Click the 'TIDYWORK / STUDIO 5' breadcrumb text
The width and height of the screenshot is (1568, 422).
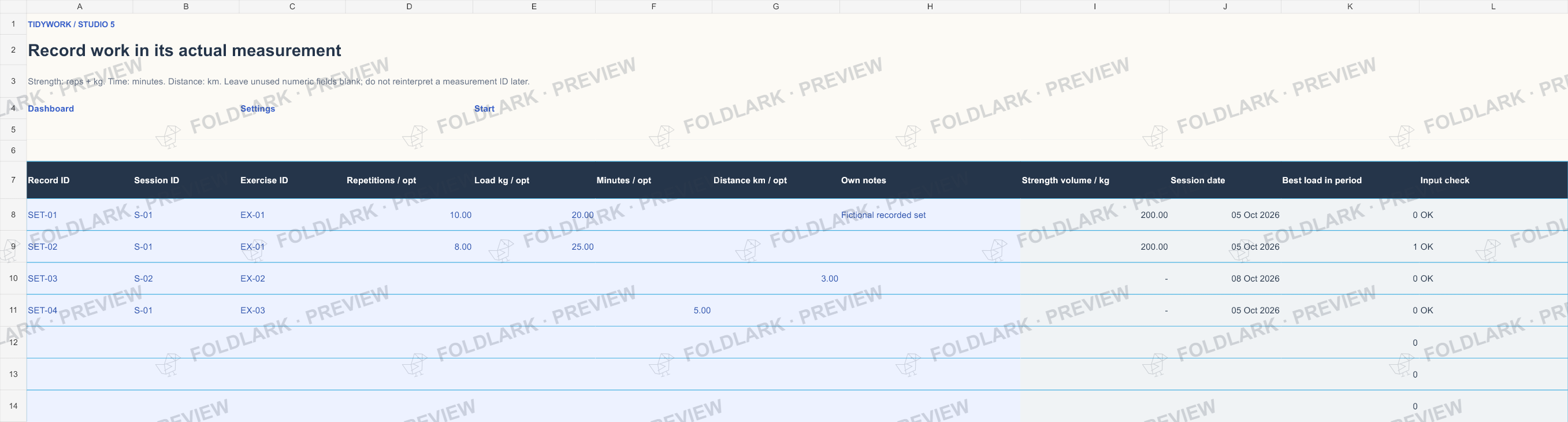pyautogui.click(x=71, y=24)
